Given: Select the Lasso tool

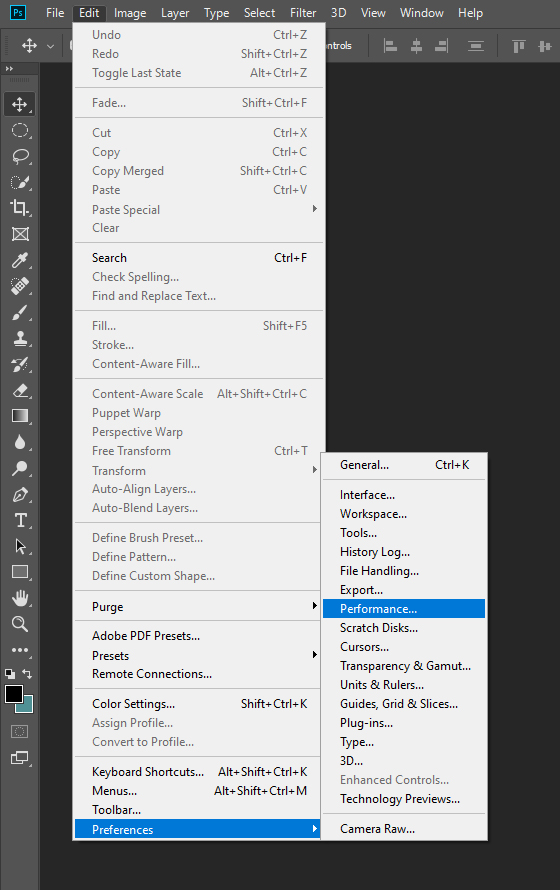Looking at the screenshot, I should pyautogui.click(x=20, y=156).
